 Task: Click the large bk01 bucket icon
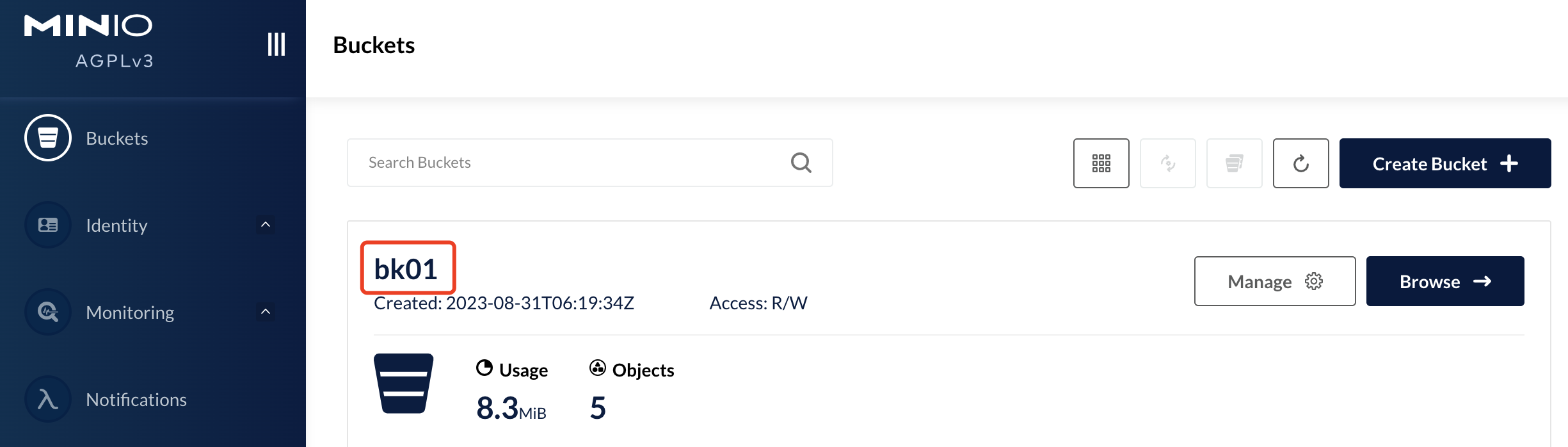[403, 383]
